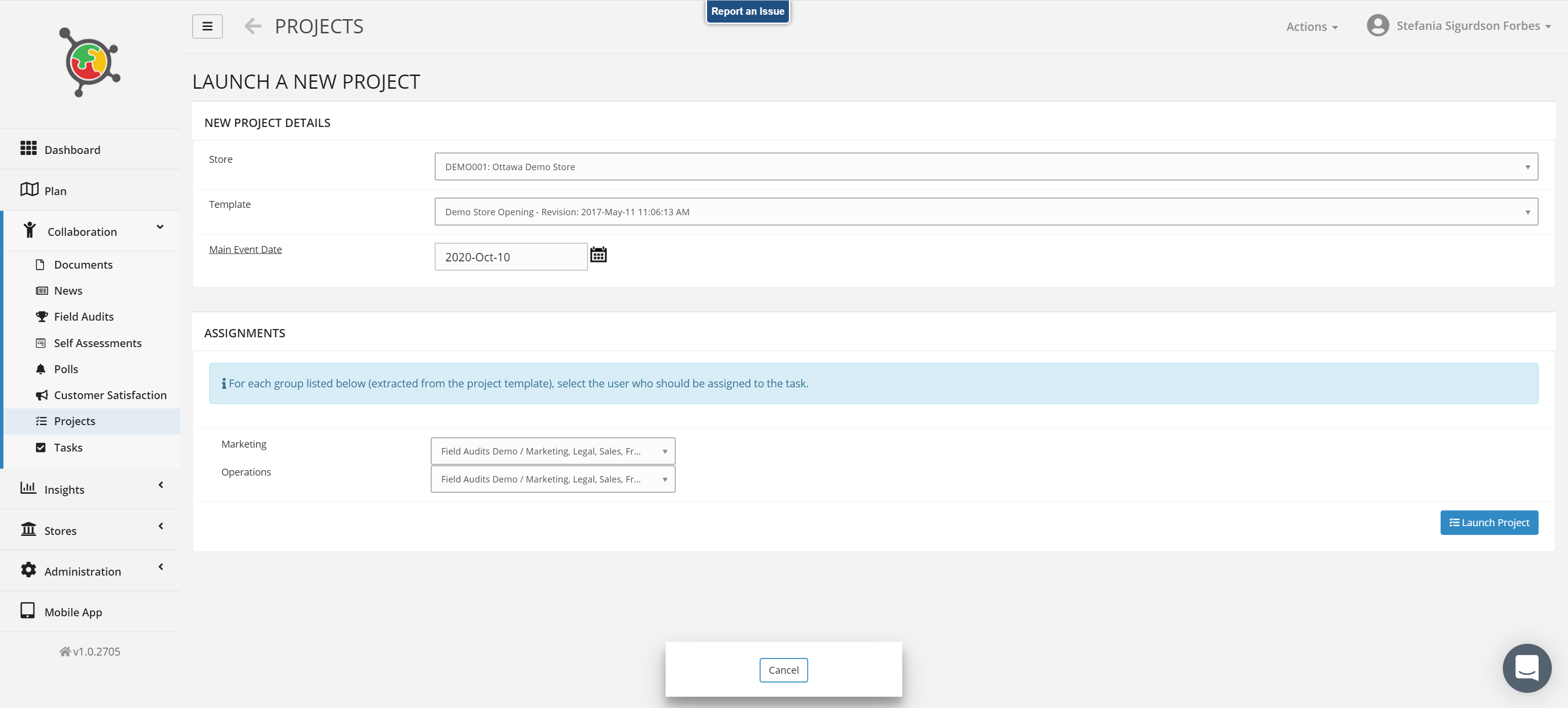The image size is (1568, 708).
Task: Open the Store dropdown
Action: coord(985,166)
